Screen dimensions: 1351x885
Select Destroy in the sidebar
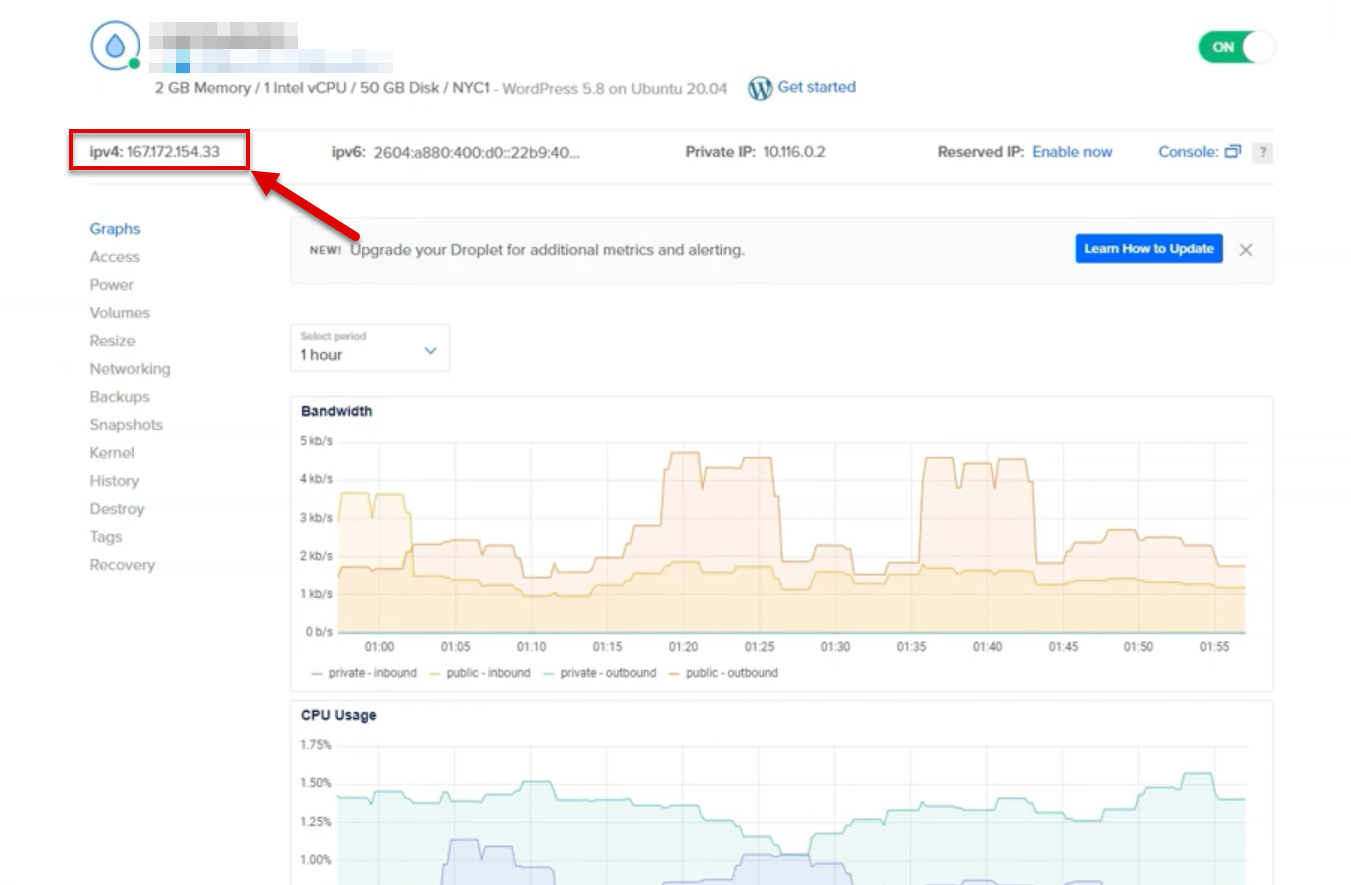coord(117,509)
